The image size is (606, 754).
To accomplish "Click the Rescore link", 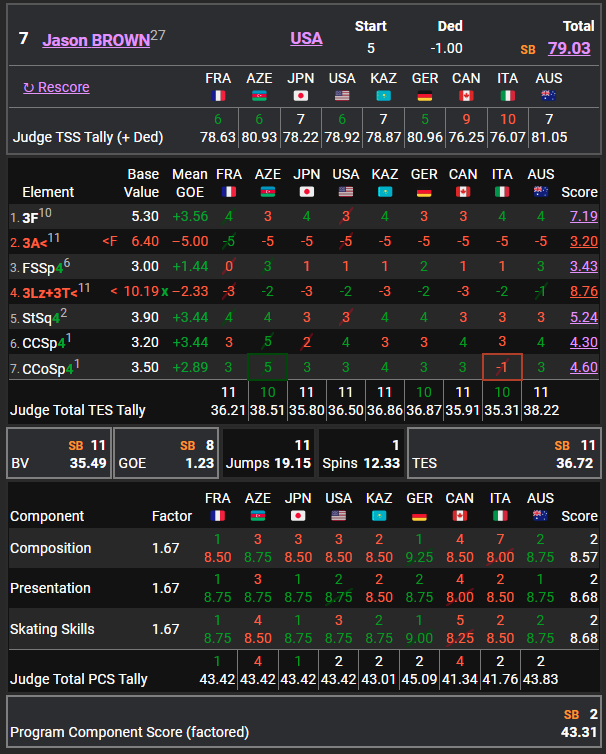I will (x=56, y=87).
